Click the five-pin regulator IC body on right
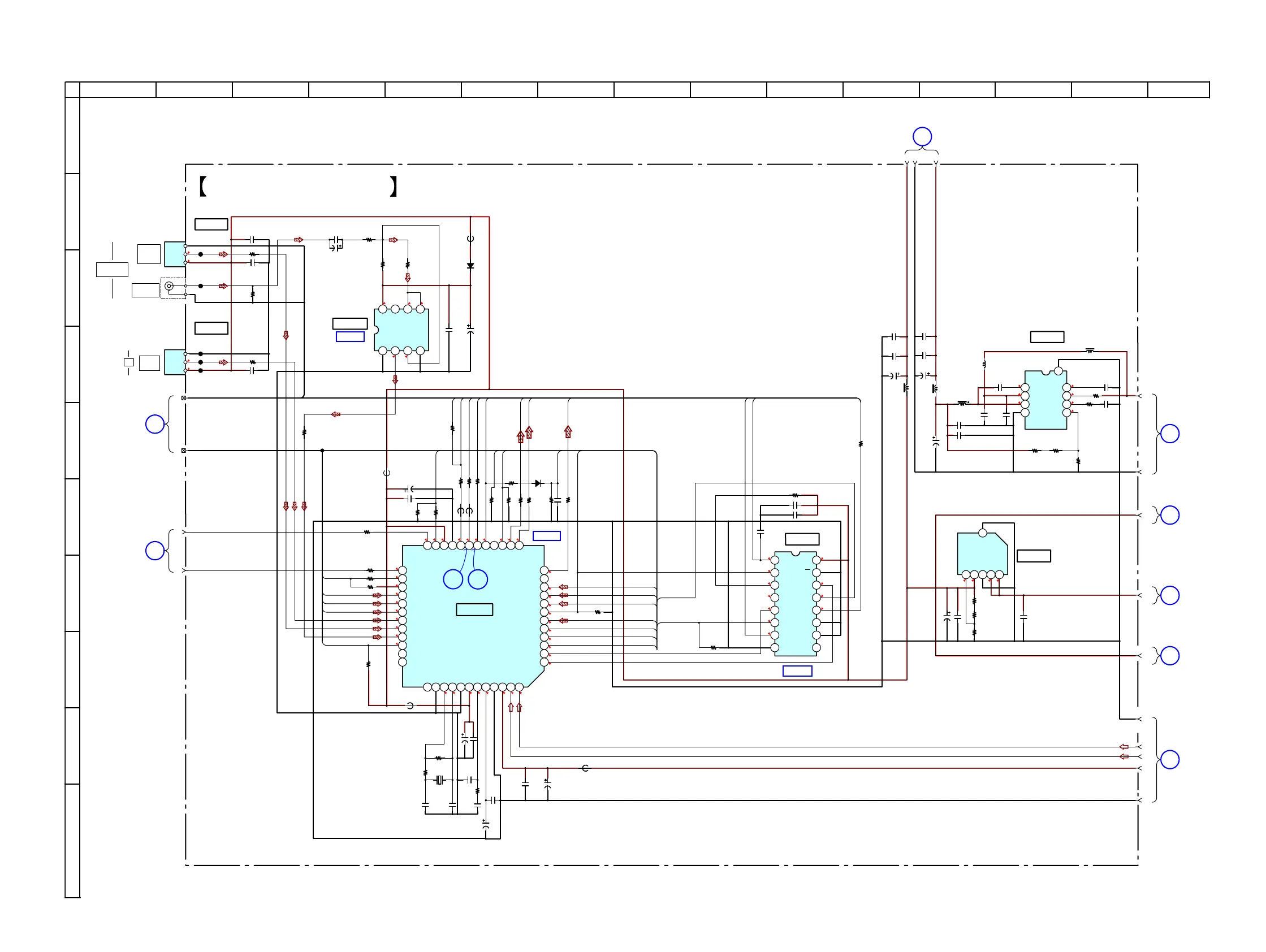The width and height of the screenshot is (1266, 952). pyautogui.click(x=982, y=554)
